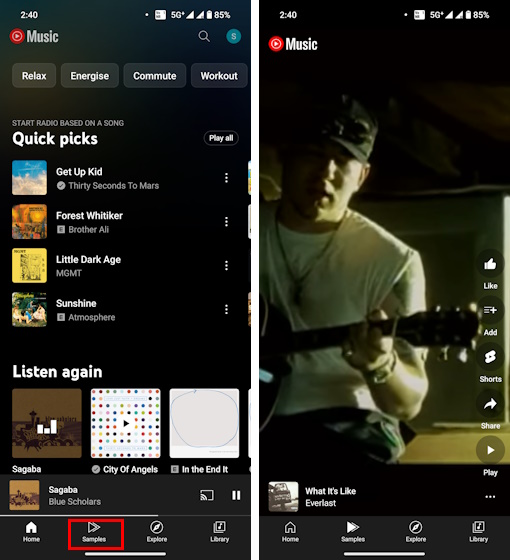Tap What It's Like album thumbnail
This screenshot has width=510, height=560.
click(x=283, y=497)
